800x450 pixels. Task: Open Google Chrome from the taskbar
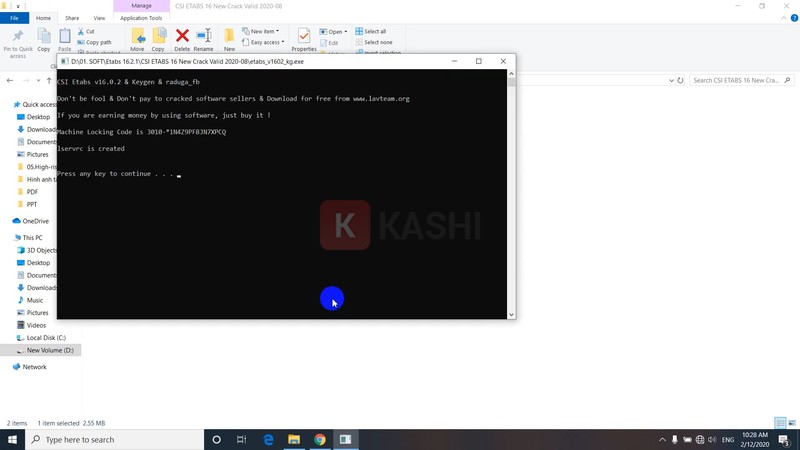320,439
